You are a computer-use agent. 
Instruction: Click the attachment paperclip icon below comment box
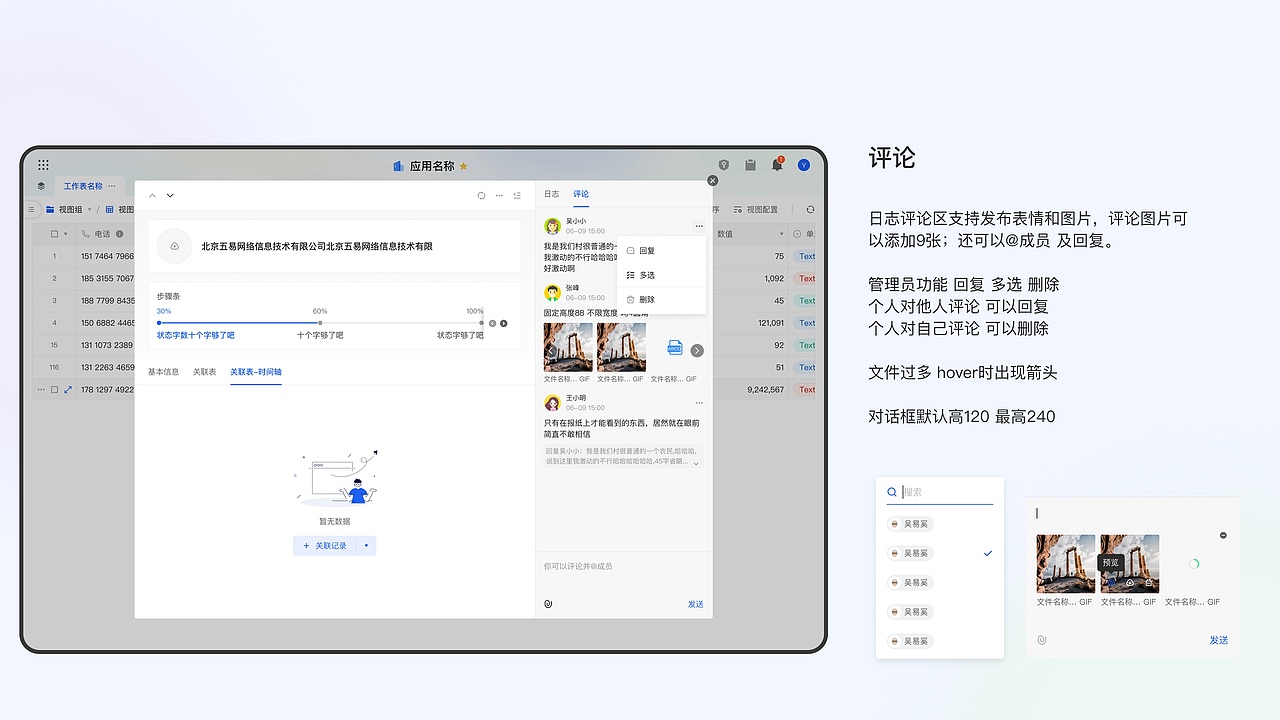[x=550, y=602]
